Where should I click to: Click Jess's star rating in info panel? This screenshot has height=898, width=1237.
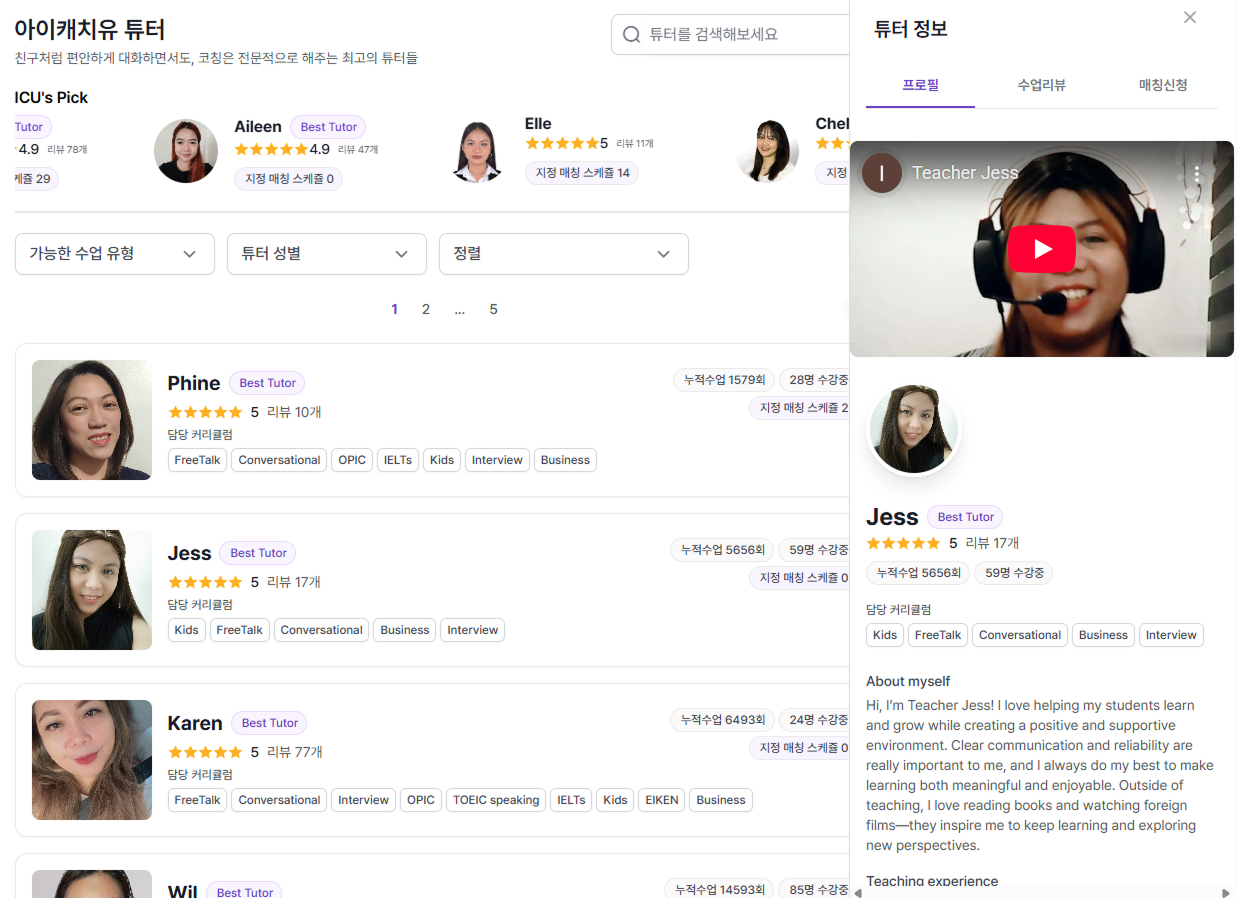pos(903,543)
